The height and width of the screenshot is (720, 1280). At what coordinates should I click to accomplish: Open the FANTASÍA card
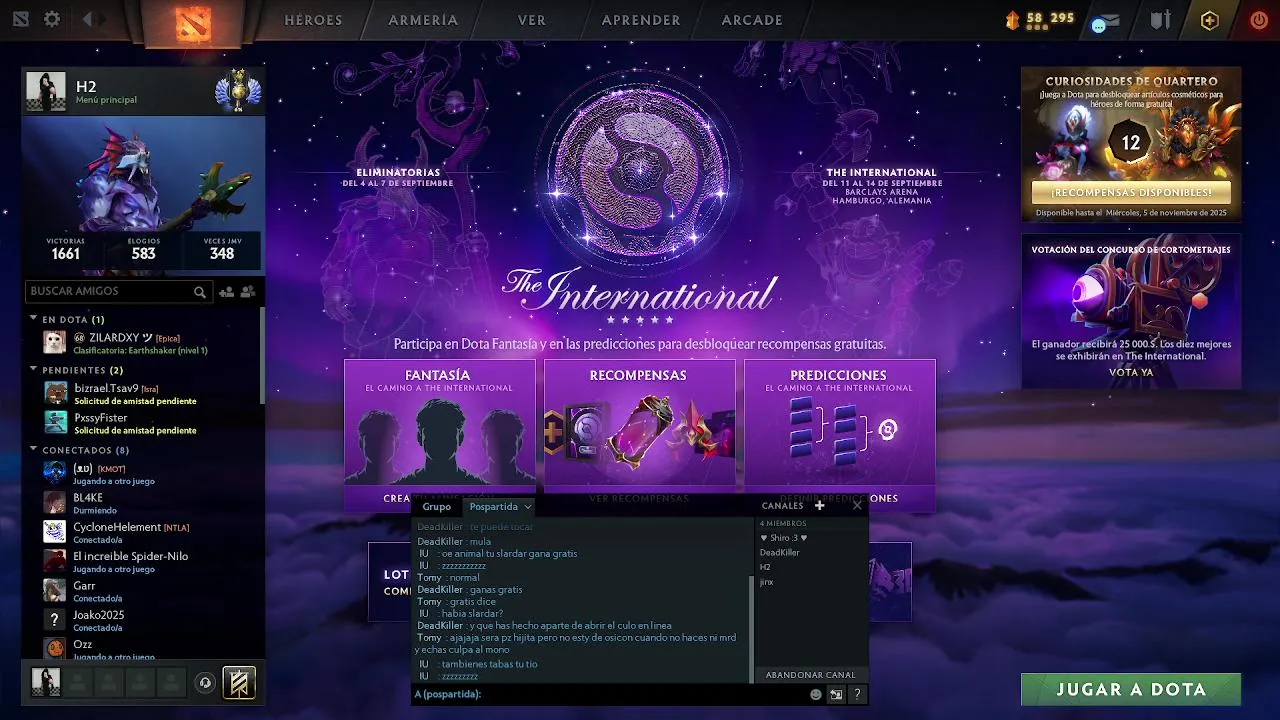(439, 435)
